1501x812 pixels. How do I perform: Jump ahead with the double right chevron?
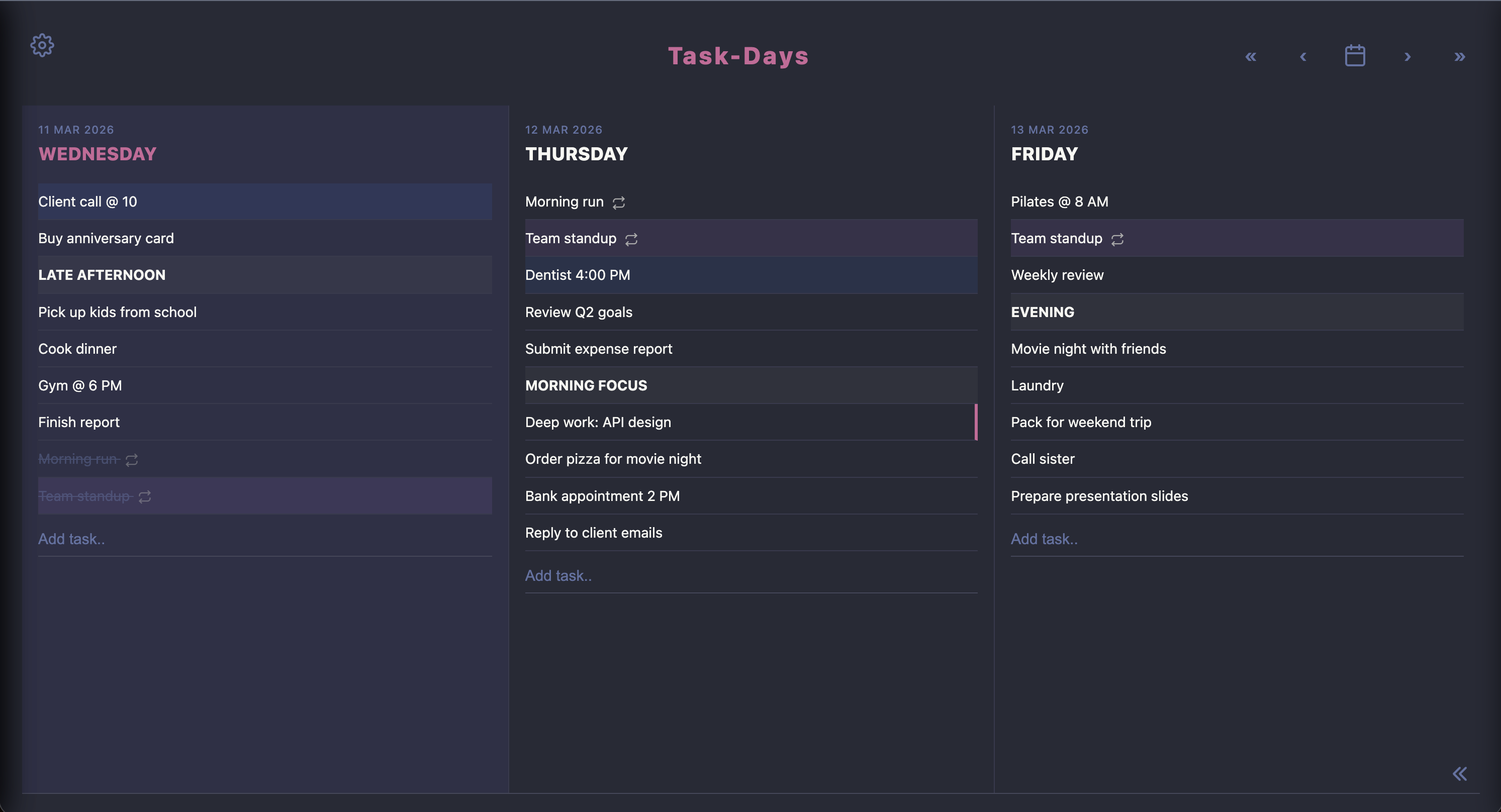click(1459, 56)
